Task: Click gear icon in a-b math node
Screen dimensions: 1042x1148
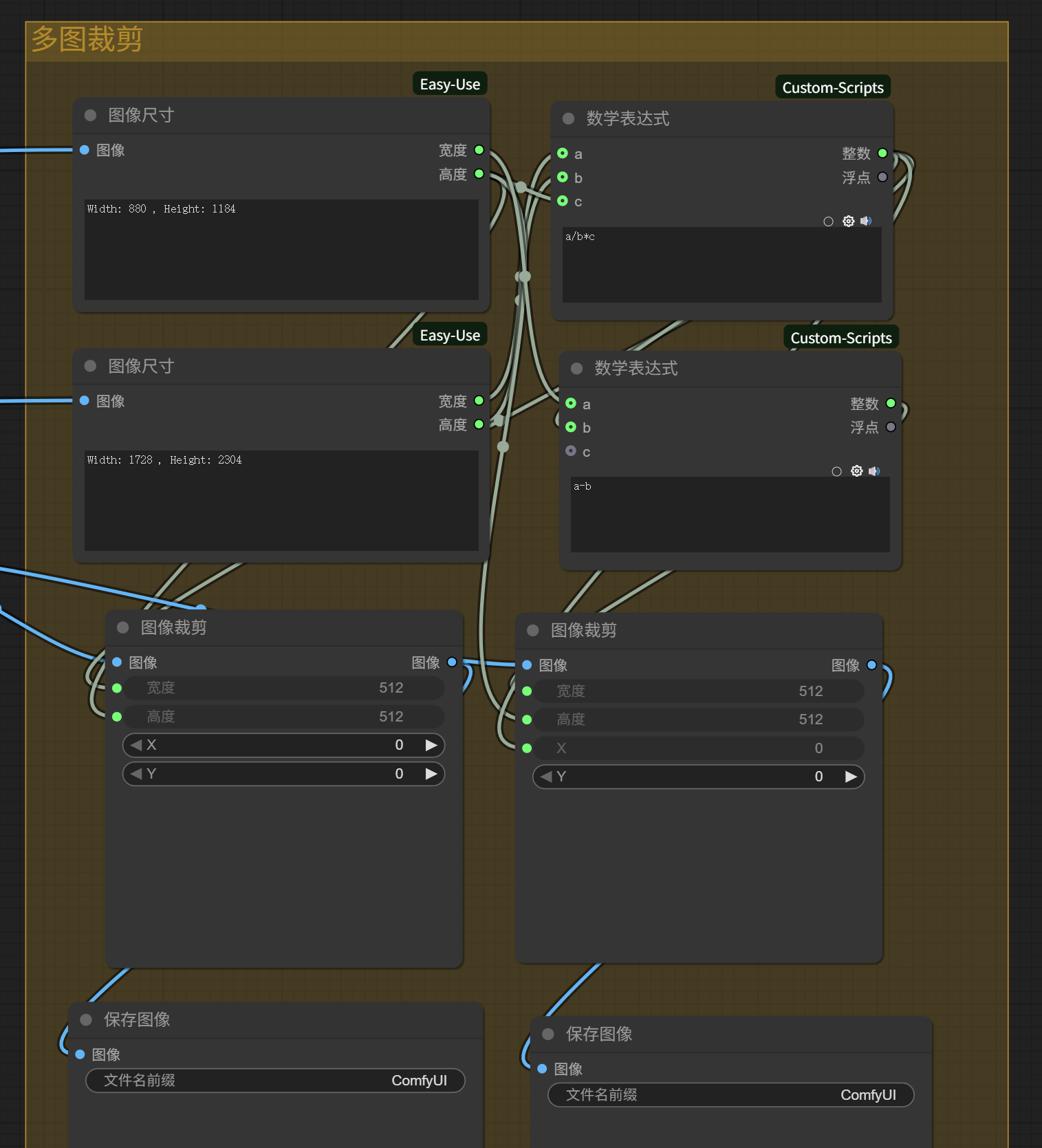Action: click(856, 471)
